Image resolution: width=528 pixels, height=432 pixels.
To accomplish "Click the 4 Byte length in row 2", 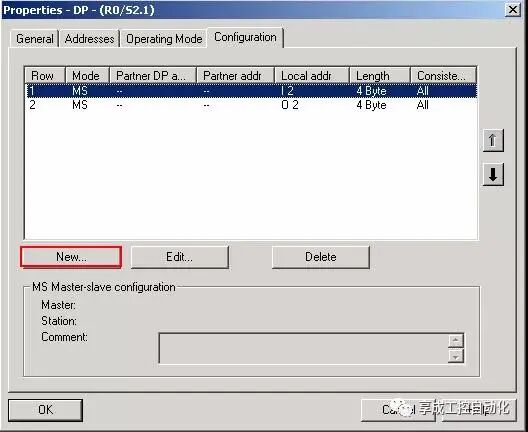I will pos(371,105).
